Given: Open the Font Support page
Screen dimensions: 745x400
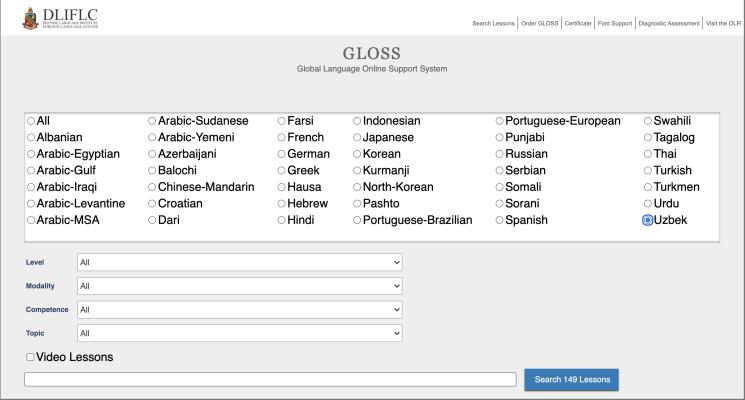Looking at the screenshot, I should [614, 24].
